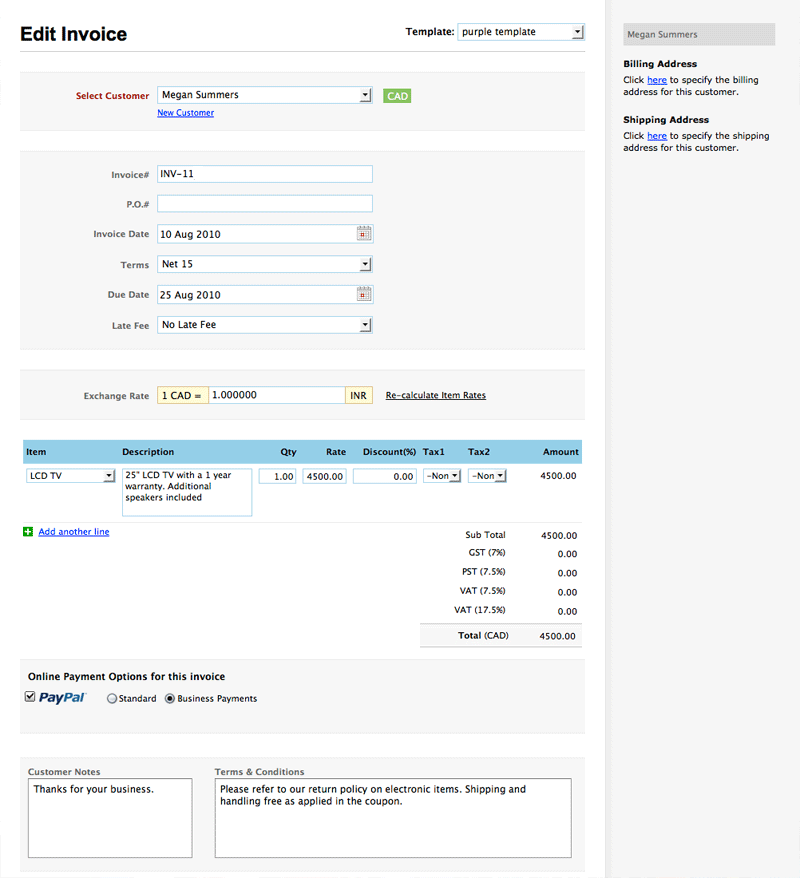800x878 pixels.
Task: Expand the Late Fee dropdown
Action: coord(265,325)
